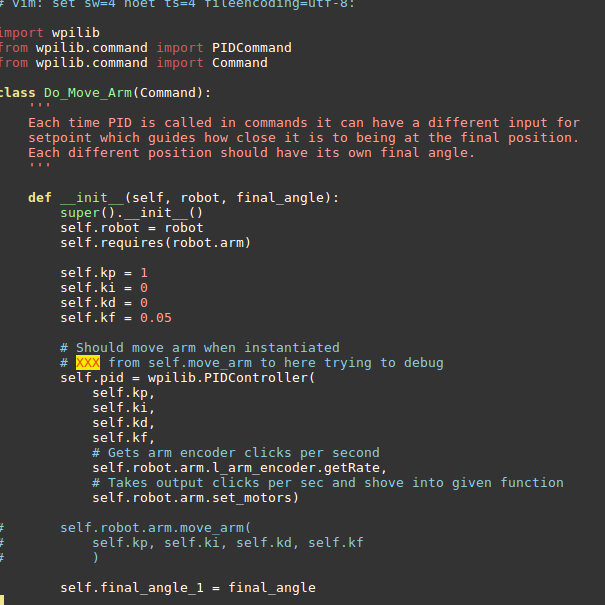This screenshot has width=605, height=605.
Task: Click the self.kp = 1 assignment
Action: point(104,273)
